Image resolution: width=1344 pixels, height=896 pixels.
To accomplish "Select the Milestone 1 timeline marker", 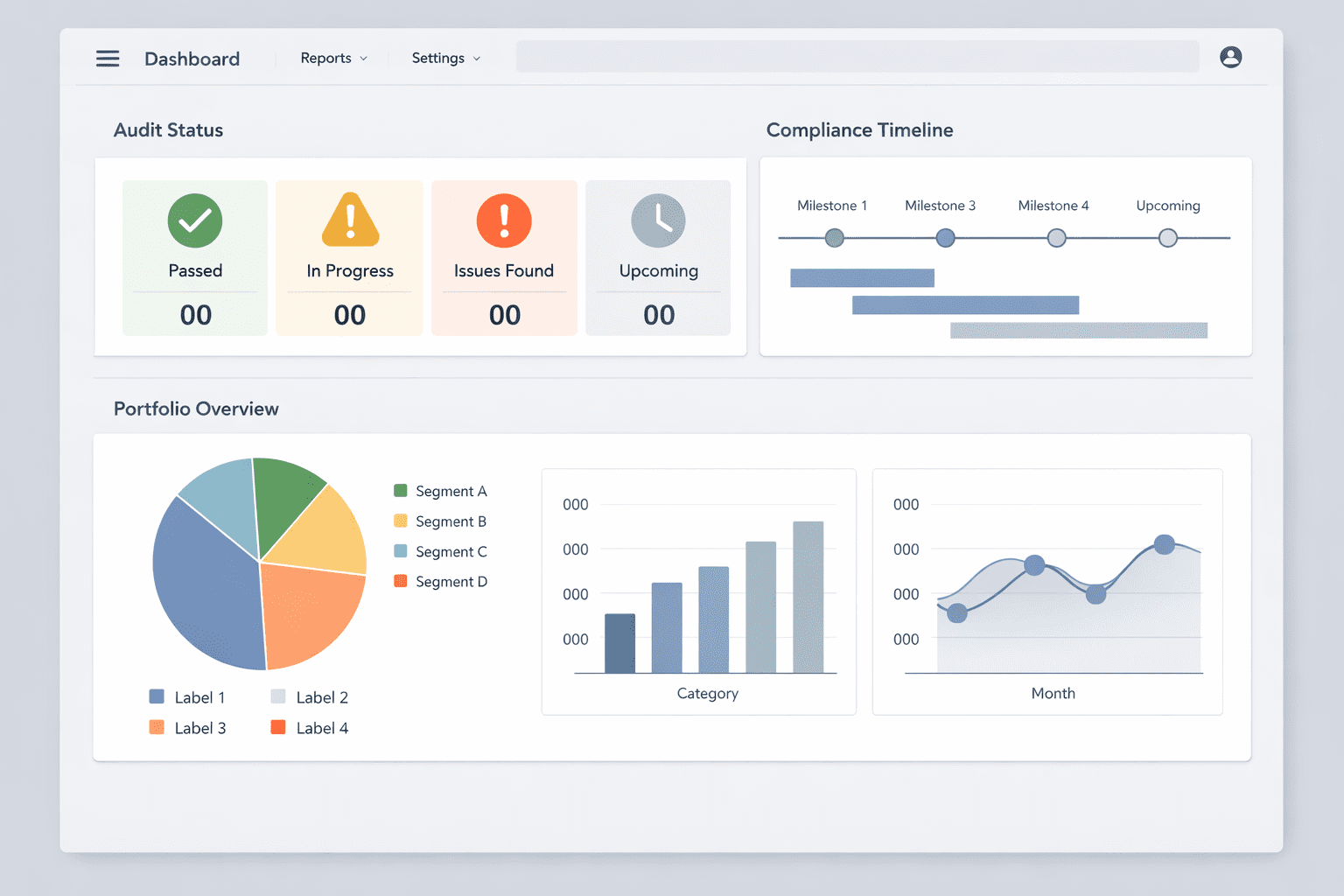I will (x=835, y=237).
